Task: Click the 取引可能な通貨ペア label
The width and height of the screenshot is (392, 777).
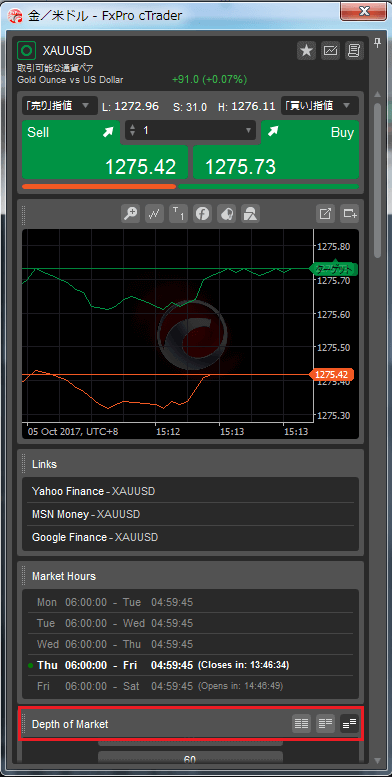Action: tap(56, 68)
